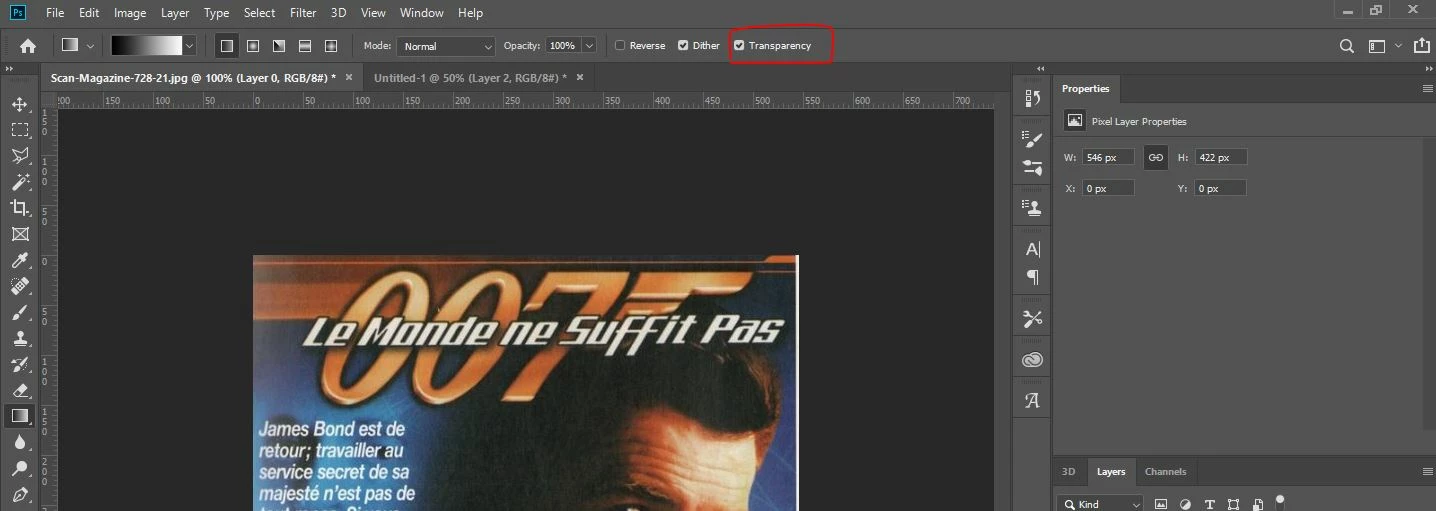Open the Image menu

(x=130, y=13)
